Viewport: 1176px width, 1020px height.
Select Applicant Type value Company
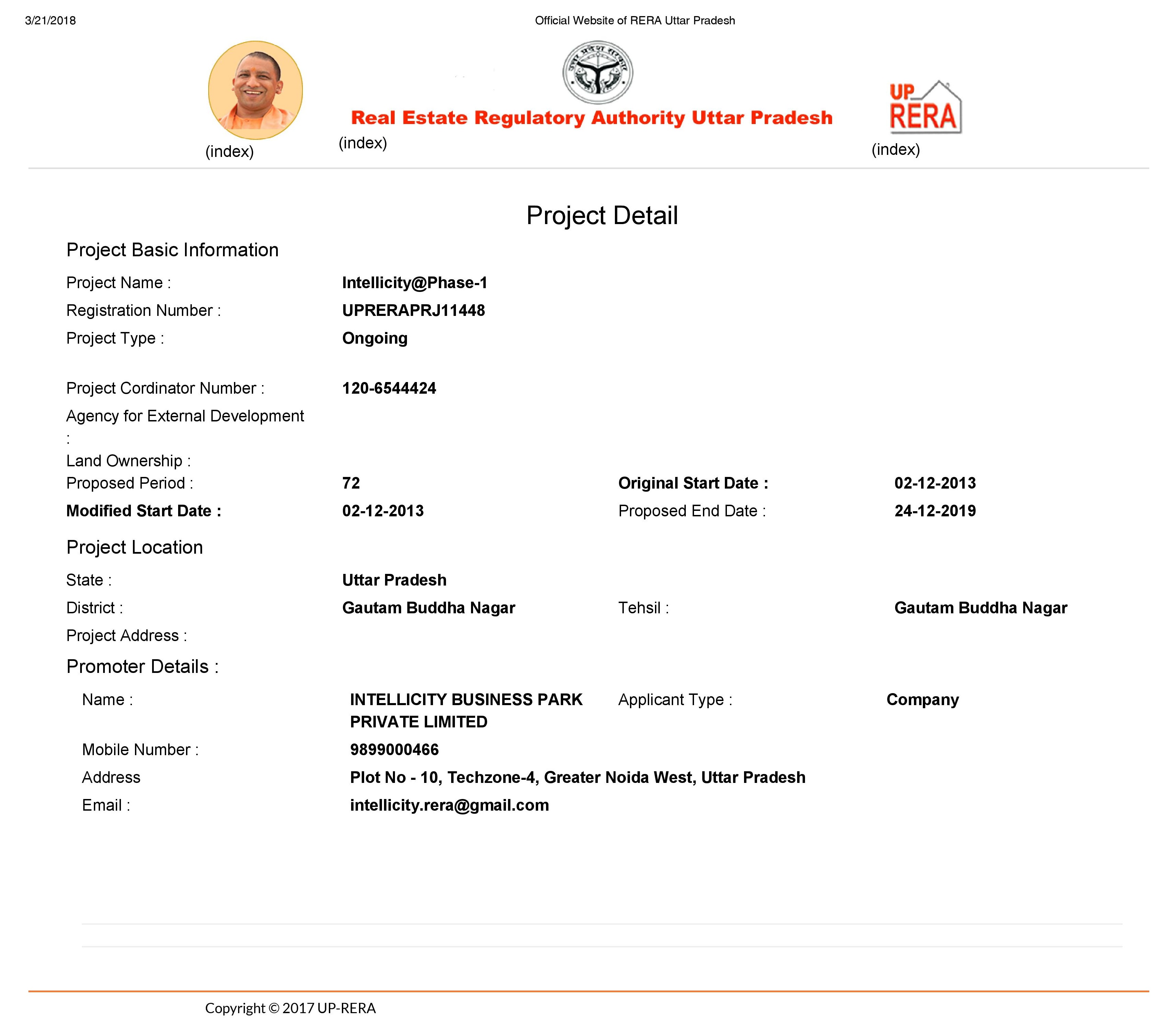coord(922,700)
